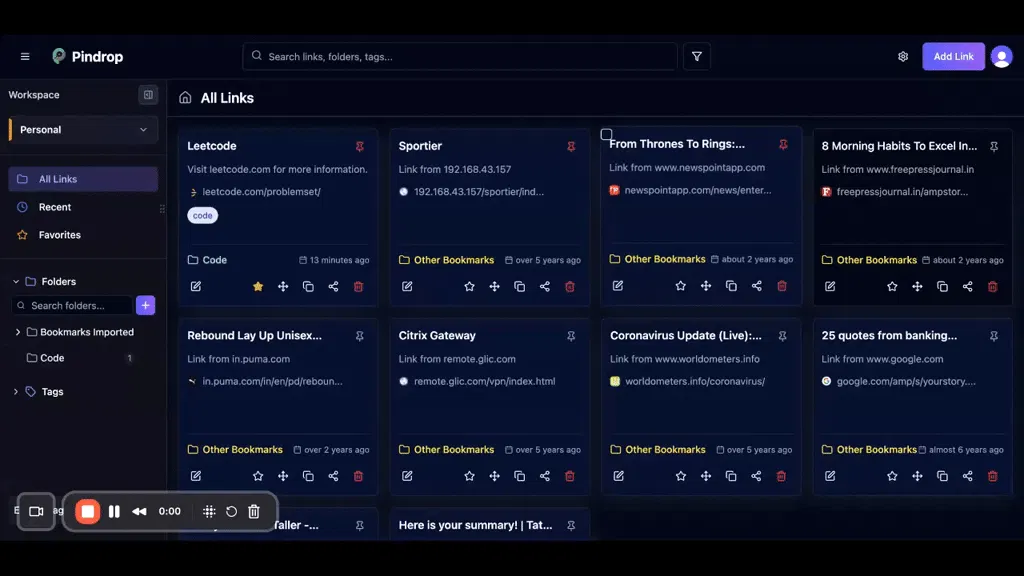1024x576 pixels.
Task: Copy the From Thrones To Rings link
Action: (x=731, y=286)
